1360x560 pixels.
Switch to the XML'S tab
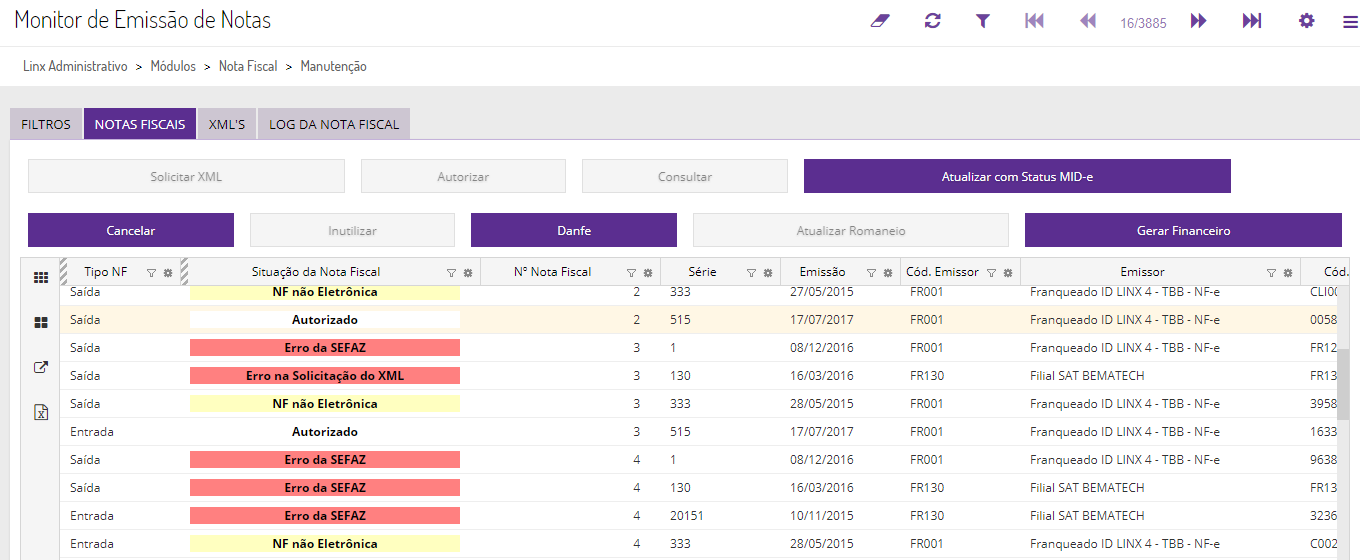227,125
